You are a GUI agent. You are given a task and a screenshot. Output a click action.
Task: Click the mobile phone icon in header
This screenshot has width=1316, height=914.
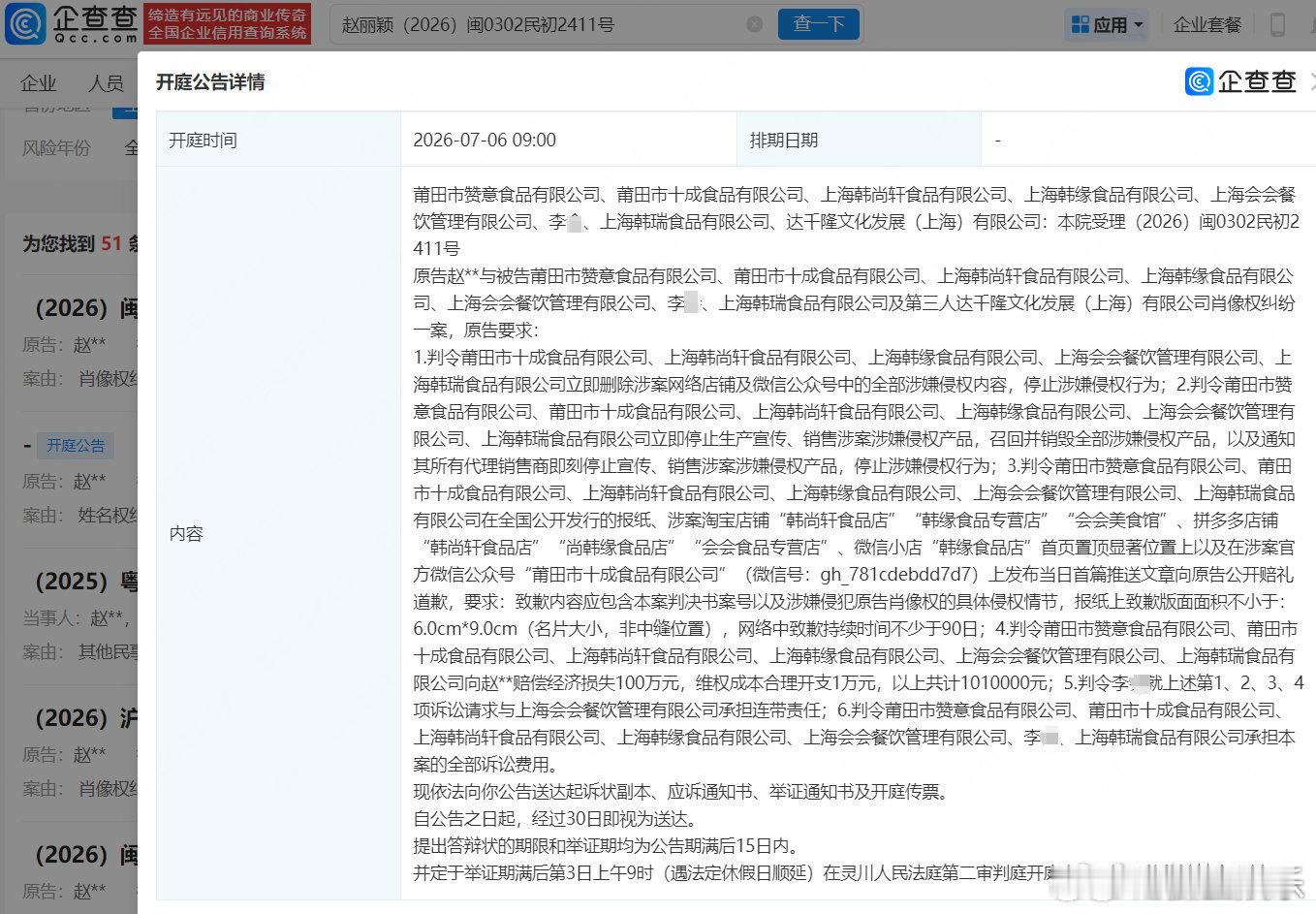(1277, 24)
